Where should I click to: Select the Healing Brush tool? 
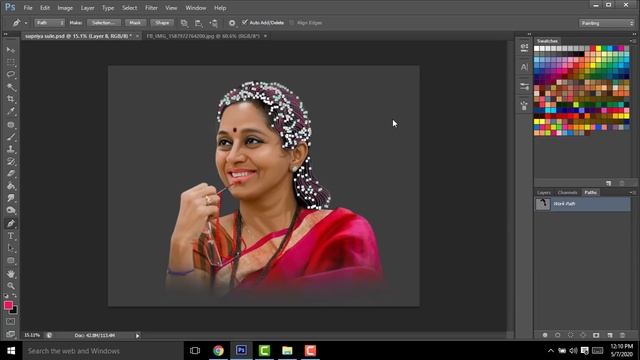[11, 124]
